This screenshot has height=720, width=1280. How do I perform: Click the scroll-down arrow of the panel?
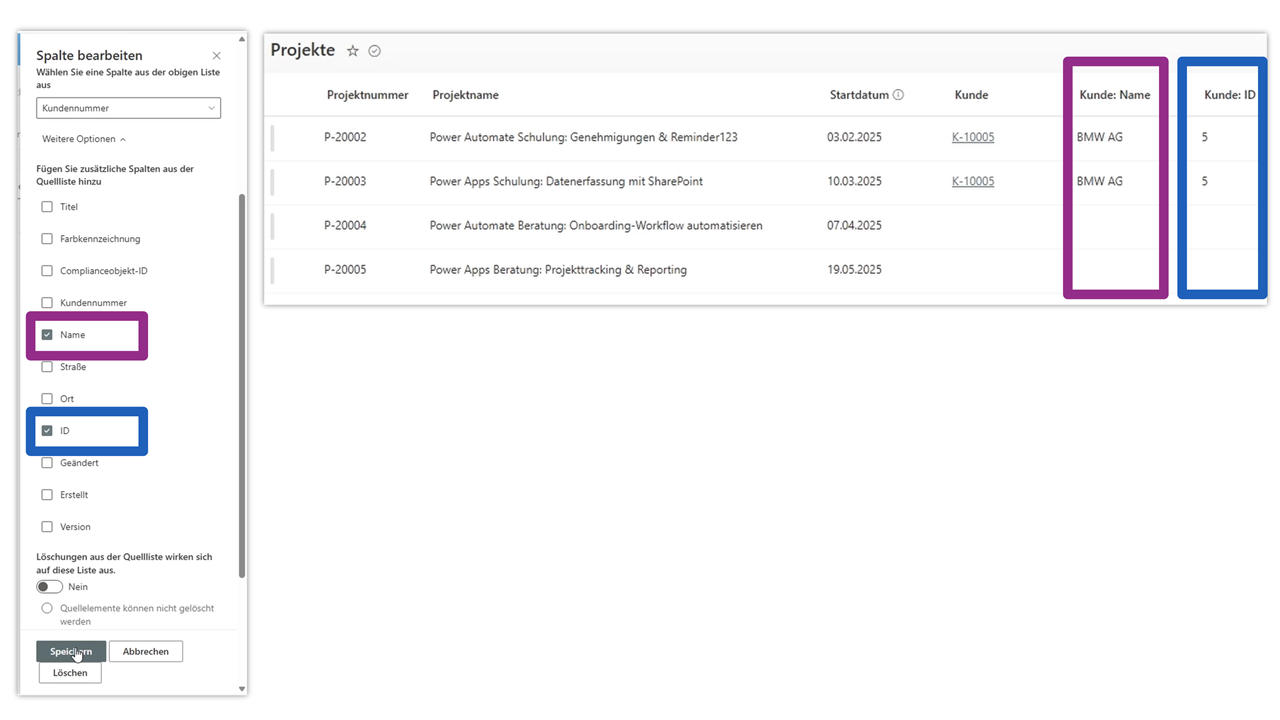[x=241, y=688]
